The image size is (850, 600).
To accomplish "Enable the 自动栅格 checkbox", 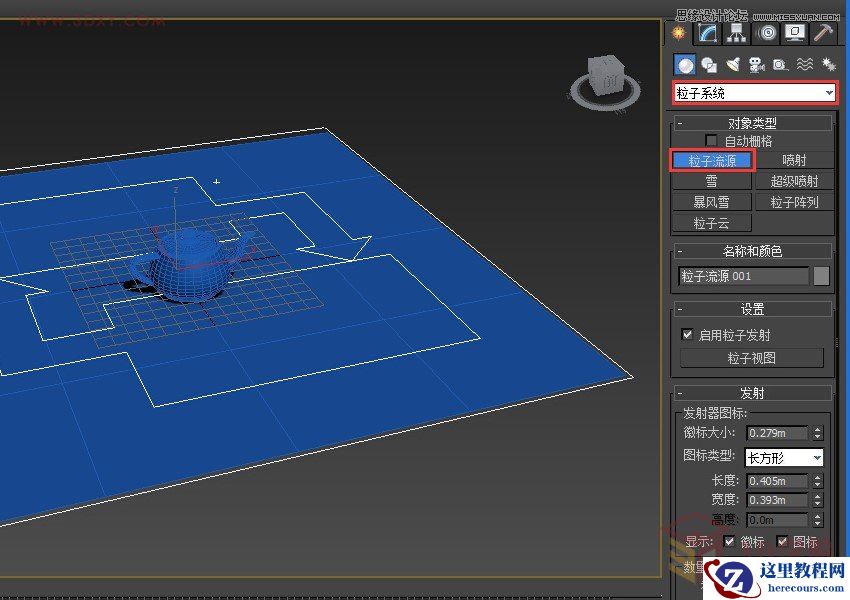I will pos(712,140).
